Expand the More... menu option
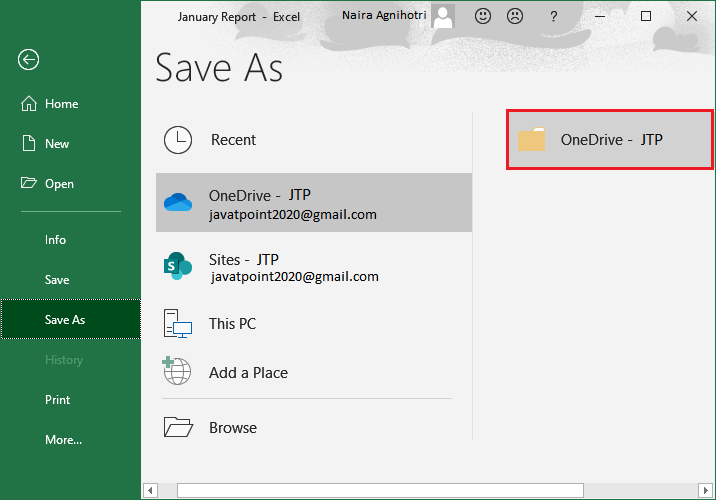716x500 pixels. (63, 440)
